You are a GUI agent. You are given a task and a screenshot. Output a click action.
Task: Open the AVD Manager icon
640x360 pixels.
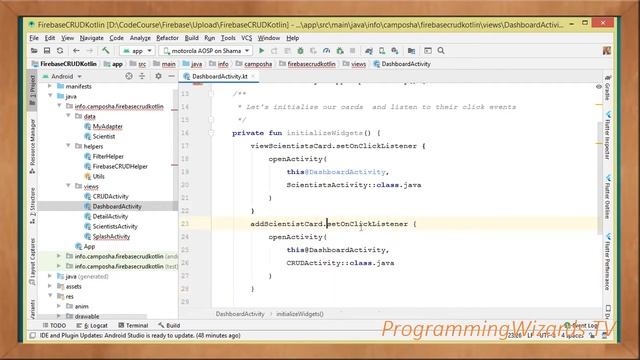coord(382,51)
